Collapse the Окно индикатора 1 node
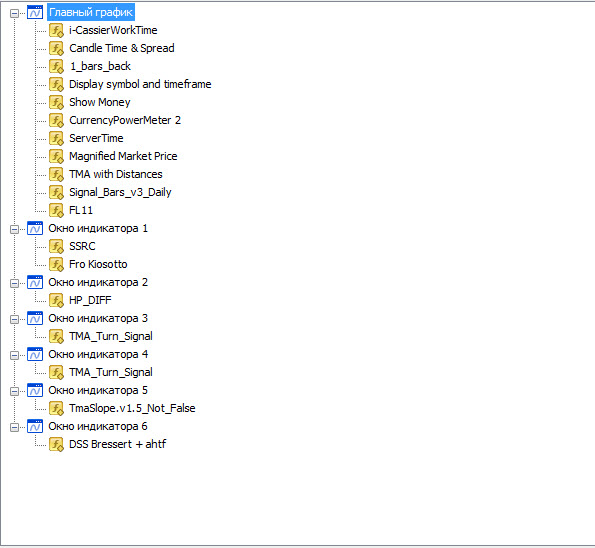 pyautogui.click(x=14, y=229)
